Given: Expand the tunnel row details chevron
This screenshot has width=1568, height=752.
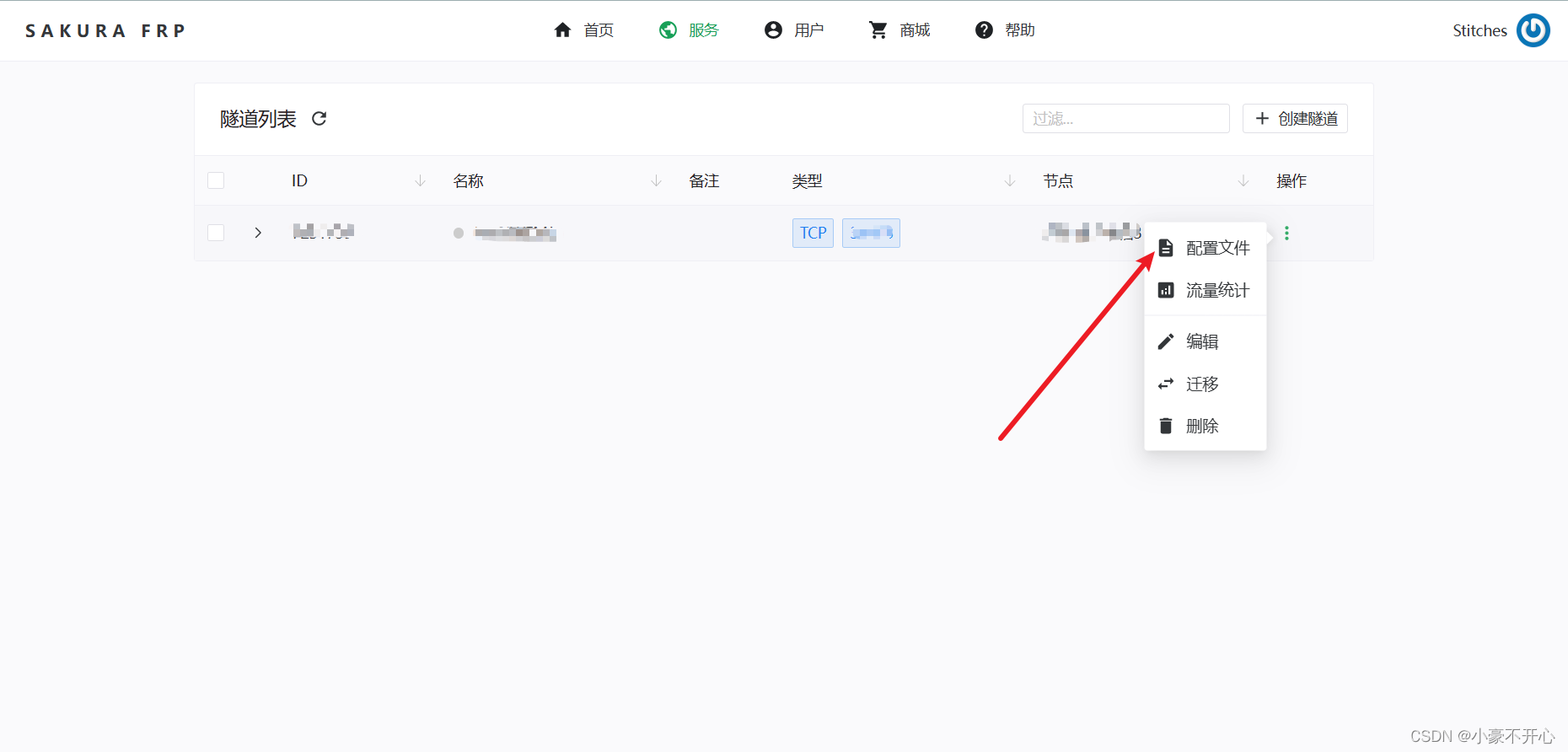Looking at the screenshot, I should (258, 233).
